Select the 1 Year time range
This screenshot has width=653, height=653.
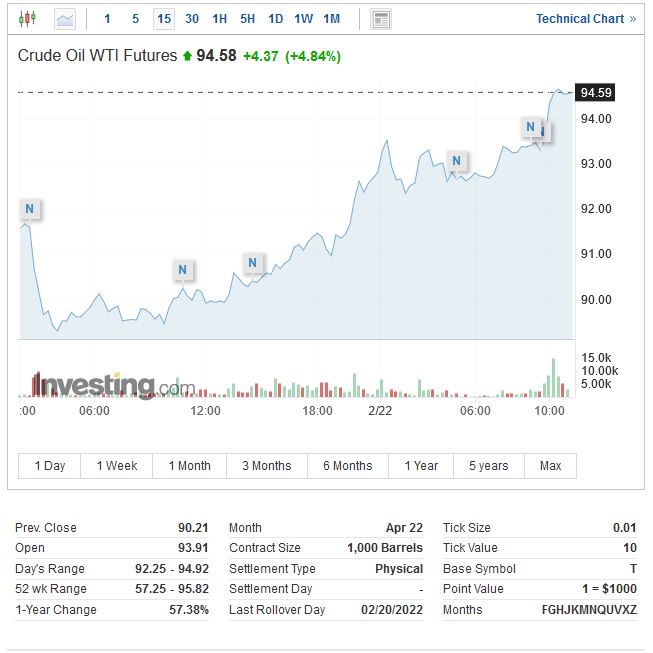(x=421, y=466)
